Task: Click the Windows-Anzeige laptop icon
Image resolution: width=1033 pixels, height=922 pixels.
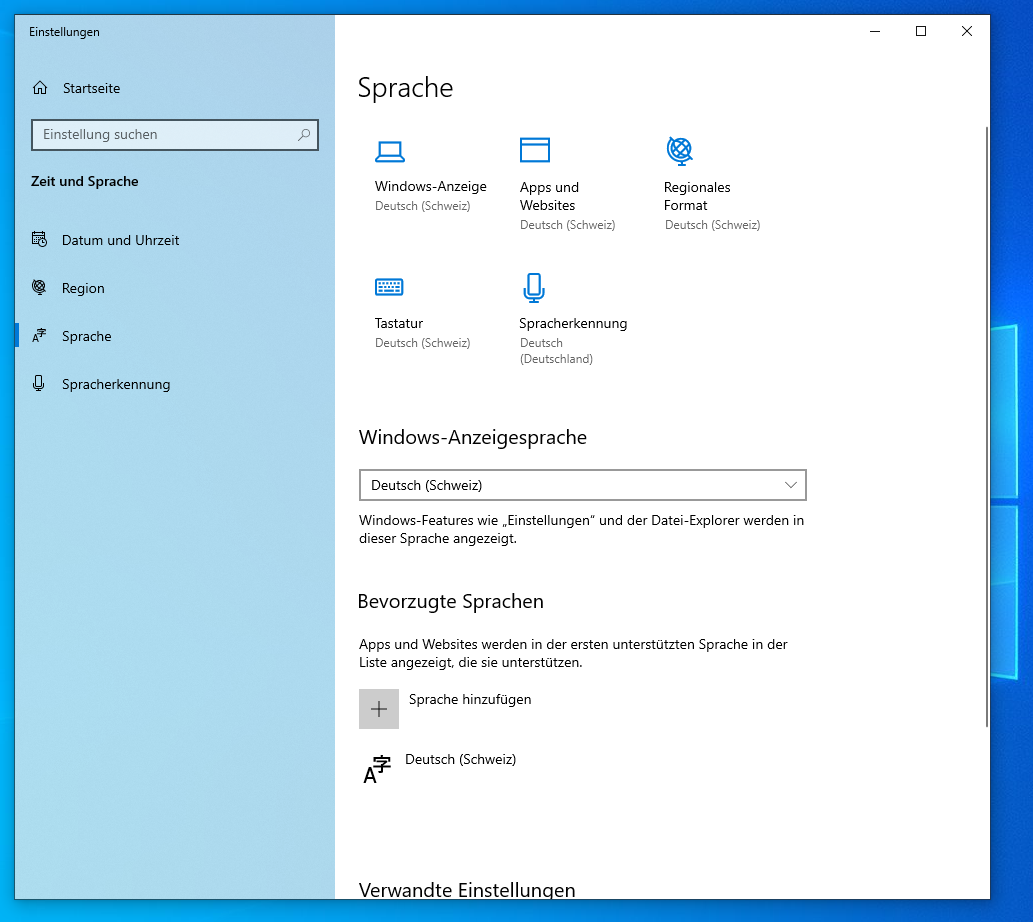Action: (x=389, y=151)
